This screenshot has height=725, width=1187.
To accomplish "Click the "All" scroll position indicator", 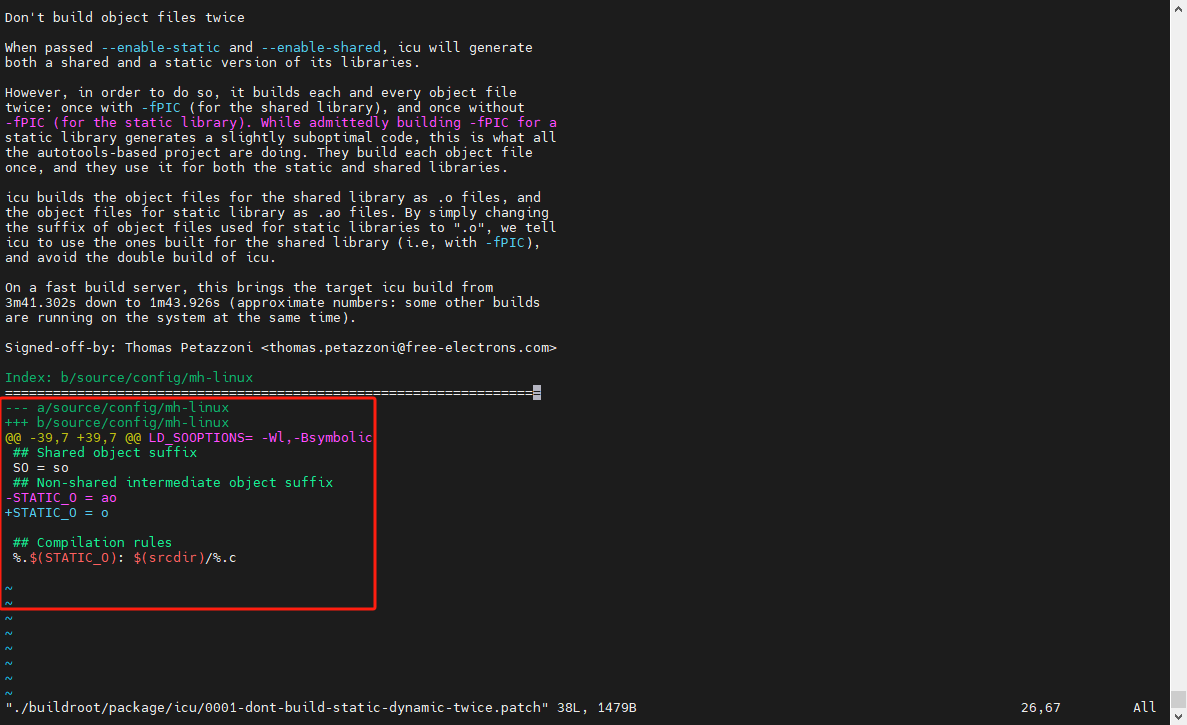I will click(1144, 708).
